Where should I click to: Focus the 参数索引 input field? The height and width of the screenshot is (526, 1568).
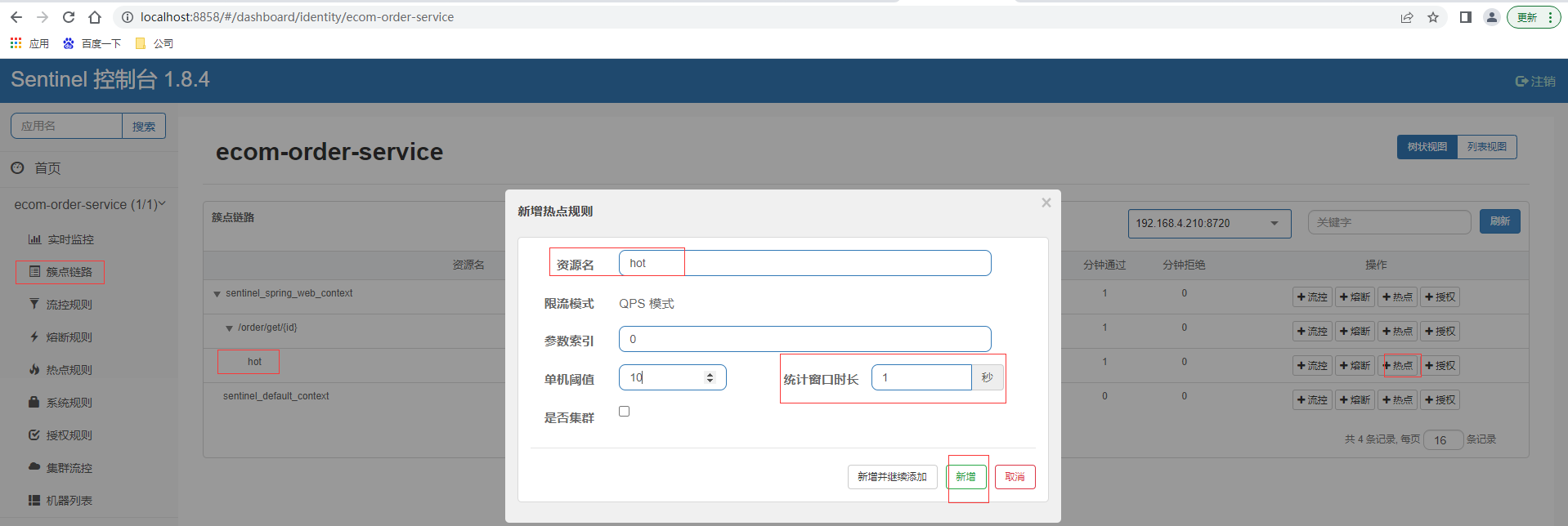[x=805, y=339]
